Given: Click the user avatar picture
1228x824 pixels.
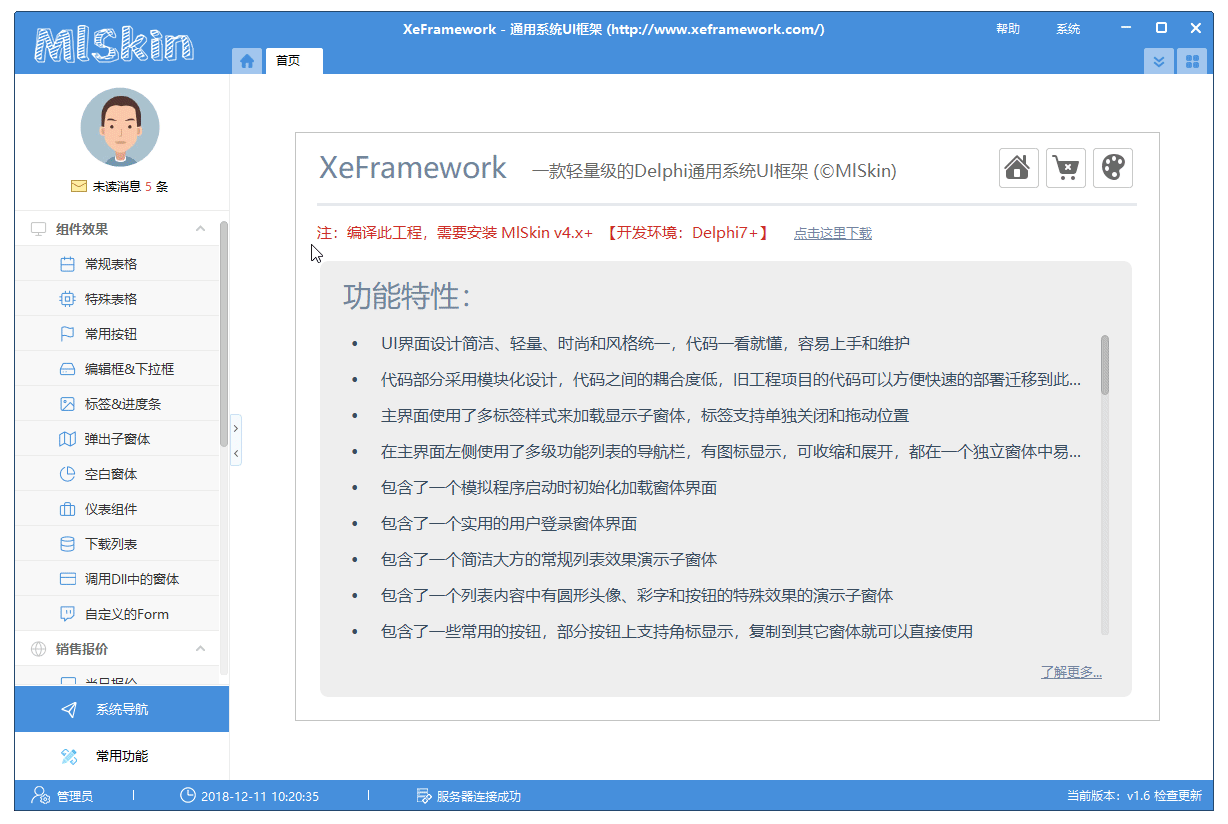Looking at the screenshot, I should coord(120,127).
